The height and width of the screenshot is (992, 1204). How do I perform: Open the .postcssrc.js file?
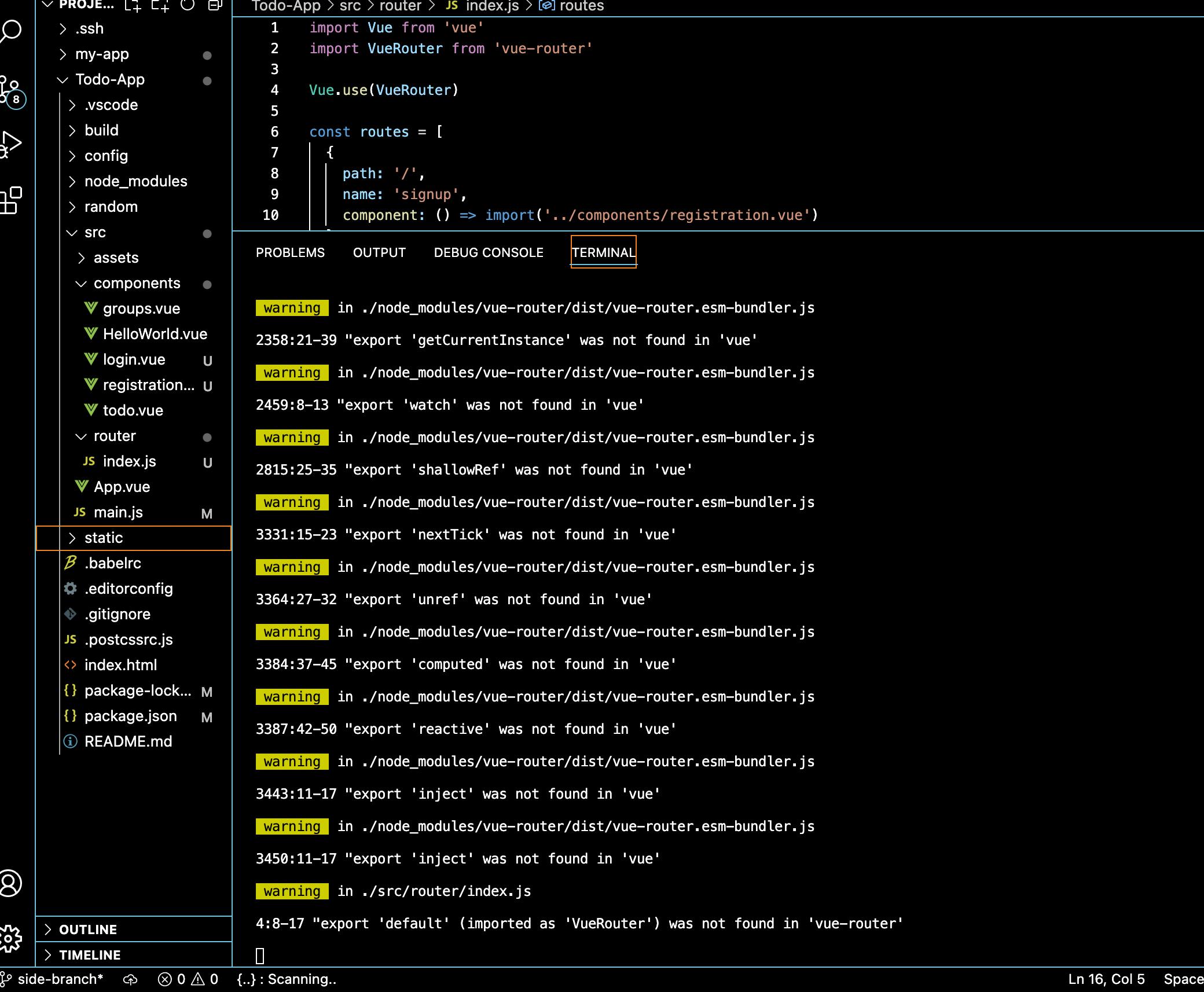[134, 640]
